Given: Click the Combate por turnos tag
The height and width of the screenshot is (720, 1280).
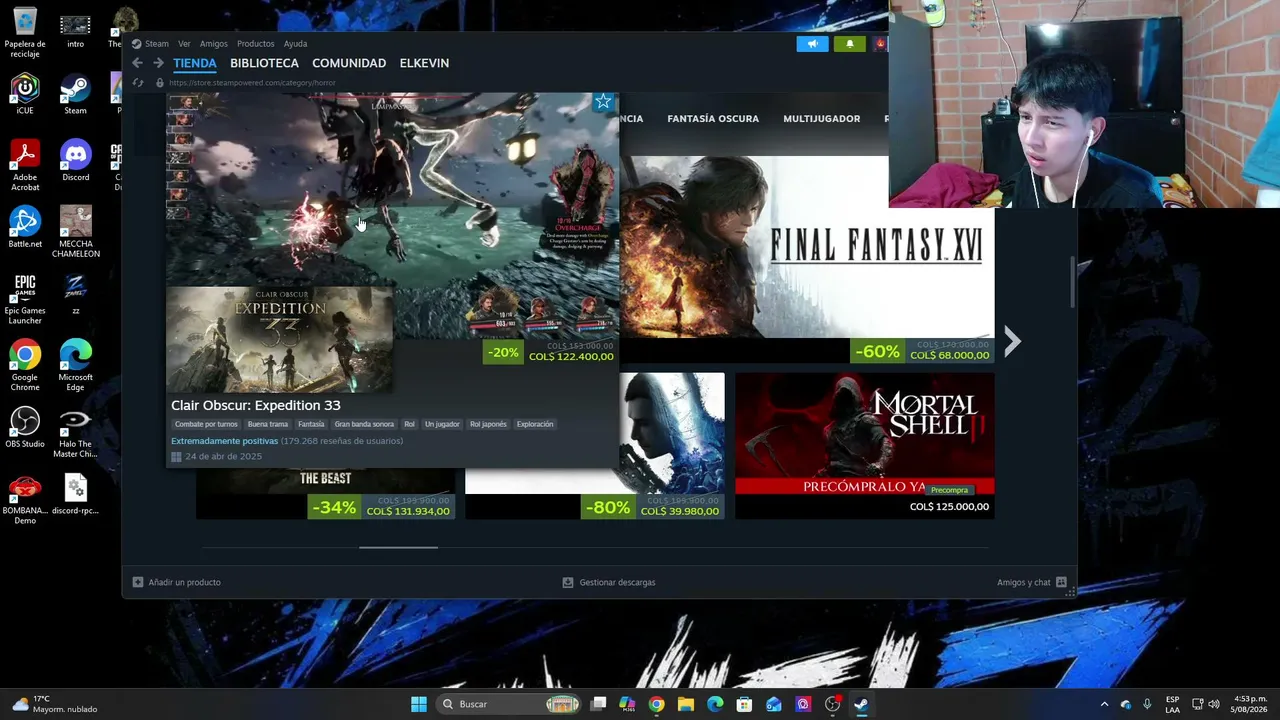Looking at the screenshot, I should [x=206, y=424].
